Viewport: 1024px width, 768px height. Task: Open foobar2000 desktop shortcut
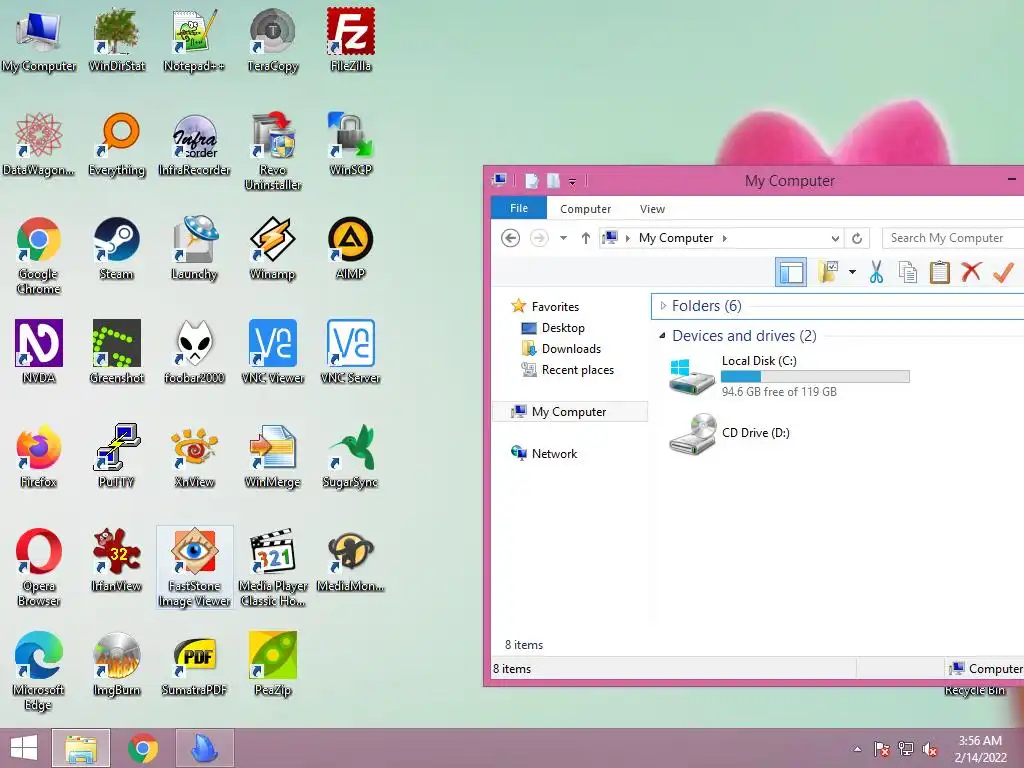click(194, 351)
